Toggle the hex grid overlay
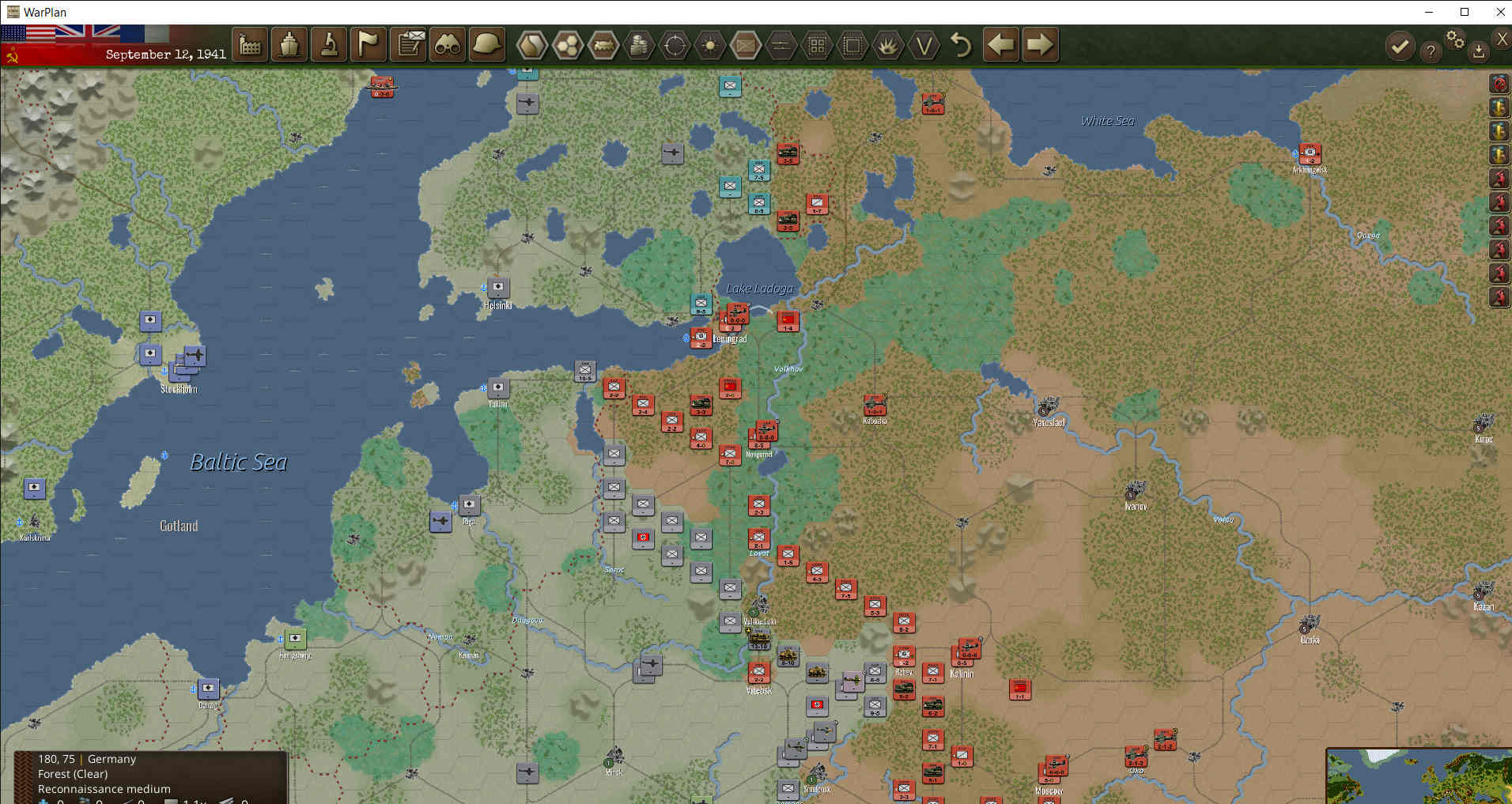This screenshot has width=1512, height=804. click(x=568, y=45)
